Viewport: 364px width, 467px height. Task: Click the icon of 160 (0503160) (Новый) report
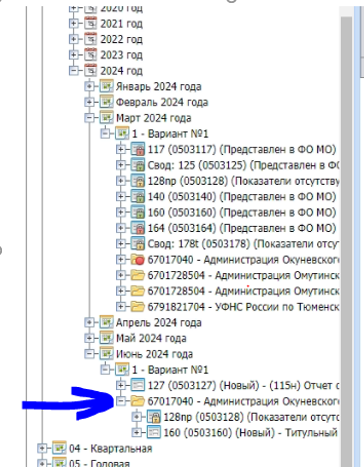tap(153, 432)
